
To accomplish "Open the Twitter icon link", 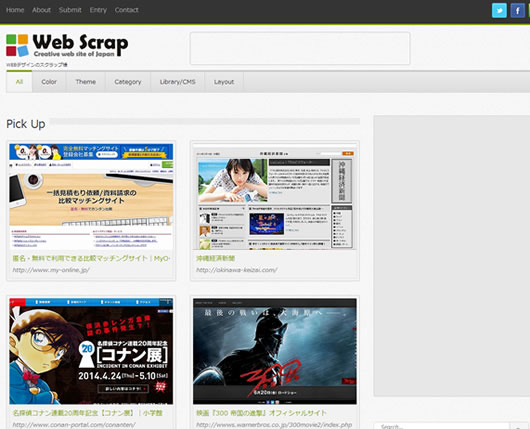I will coord(499,10).
